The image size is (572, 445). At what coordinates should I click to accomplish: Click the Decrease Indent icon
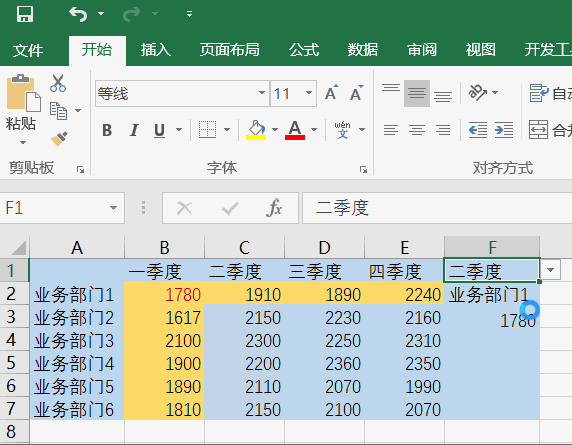[x=478, y=130]
